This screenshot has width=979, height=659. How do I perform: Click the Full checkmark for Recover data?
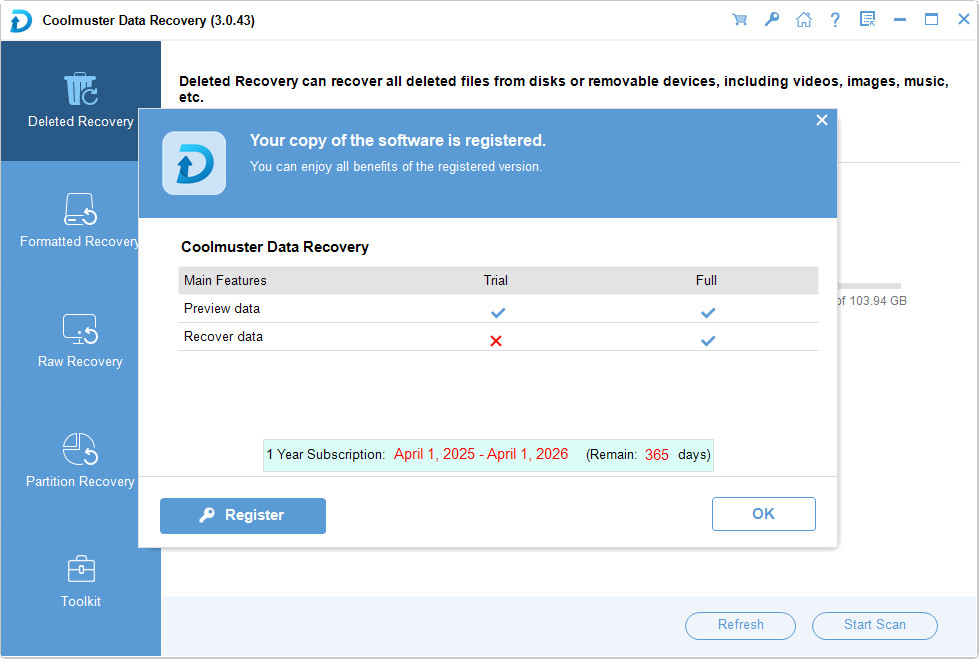[707, 340]
